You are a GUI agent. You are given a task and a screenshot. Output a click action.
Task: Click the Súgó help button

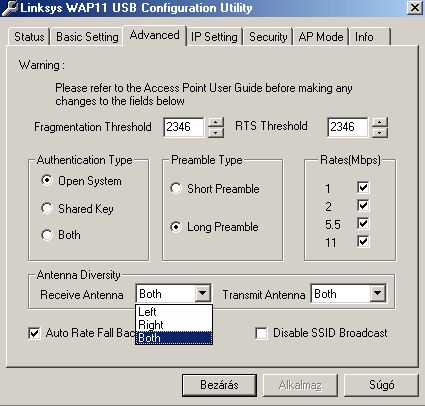(x=381, y=385)
